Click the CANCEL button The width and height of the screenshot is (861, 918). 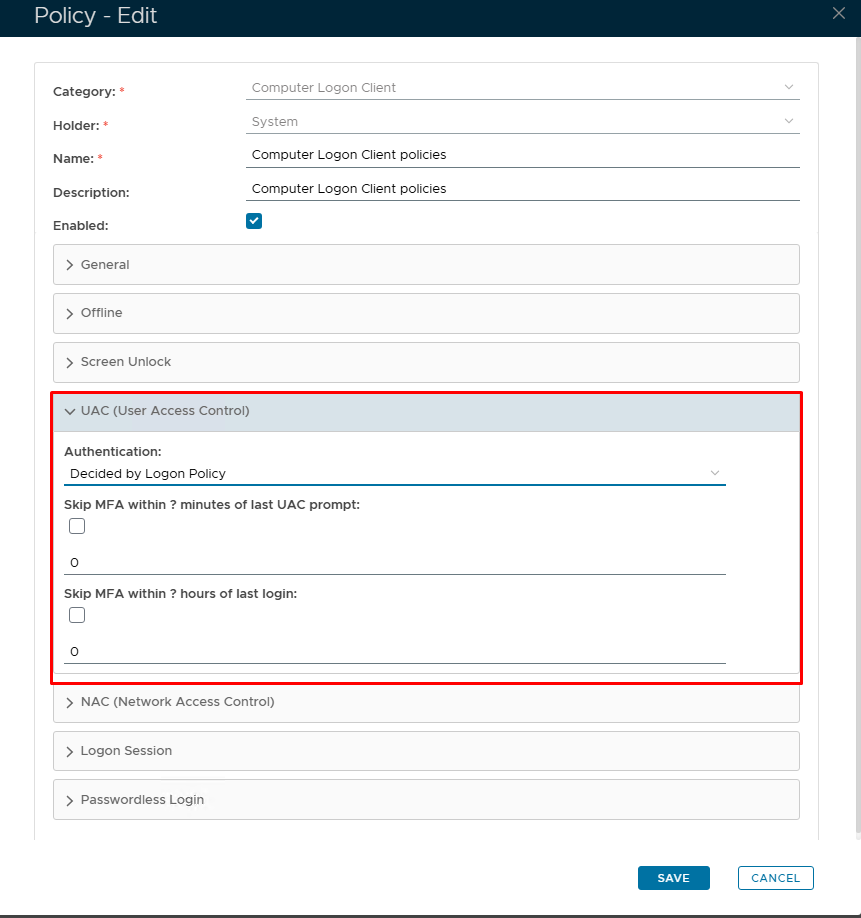tap(775, 878)
